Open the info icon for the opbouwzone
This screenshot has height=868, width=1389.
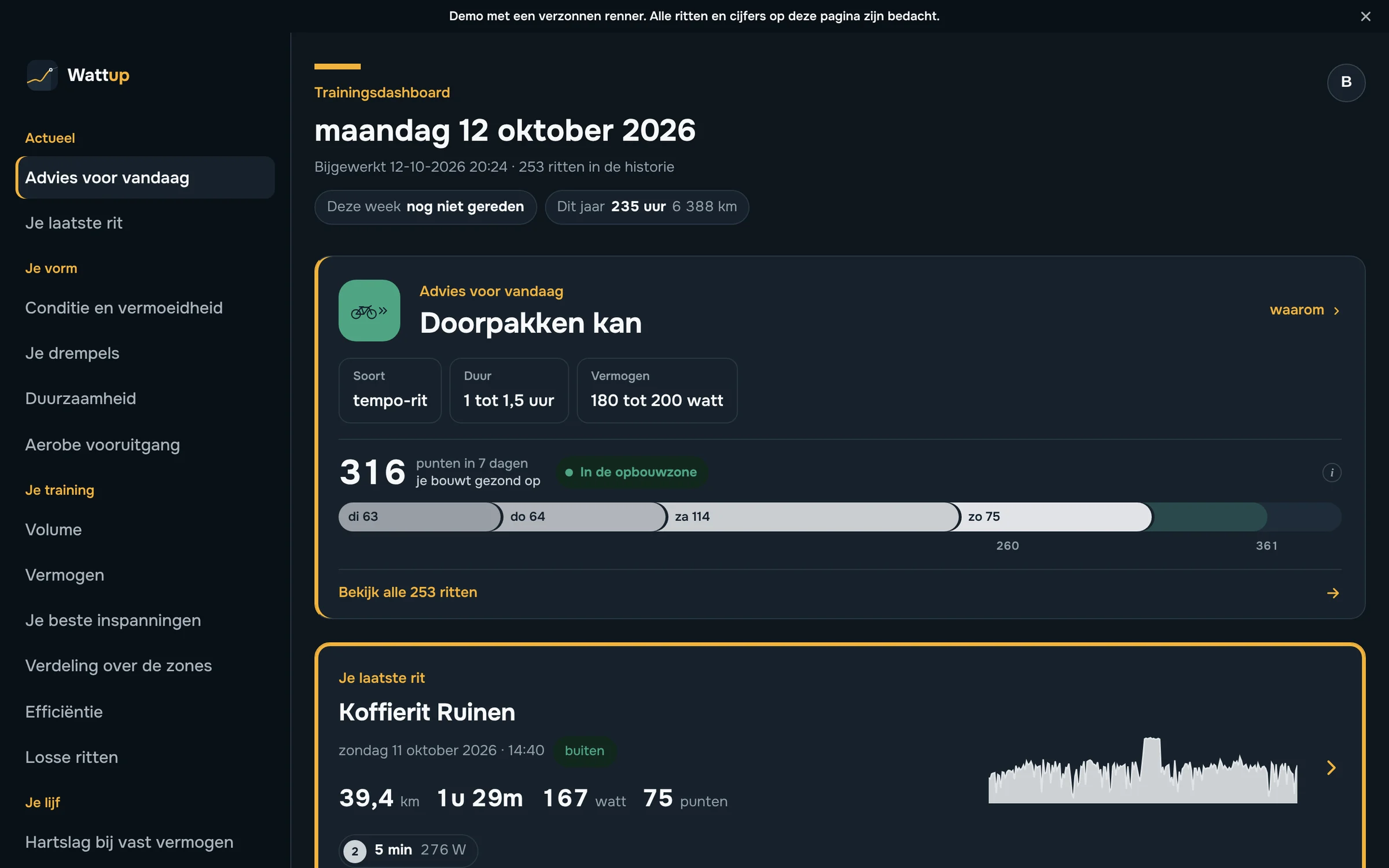point(1332,473)
